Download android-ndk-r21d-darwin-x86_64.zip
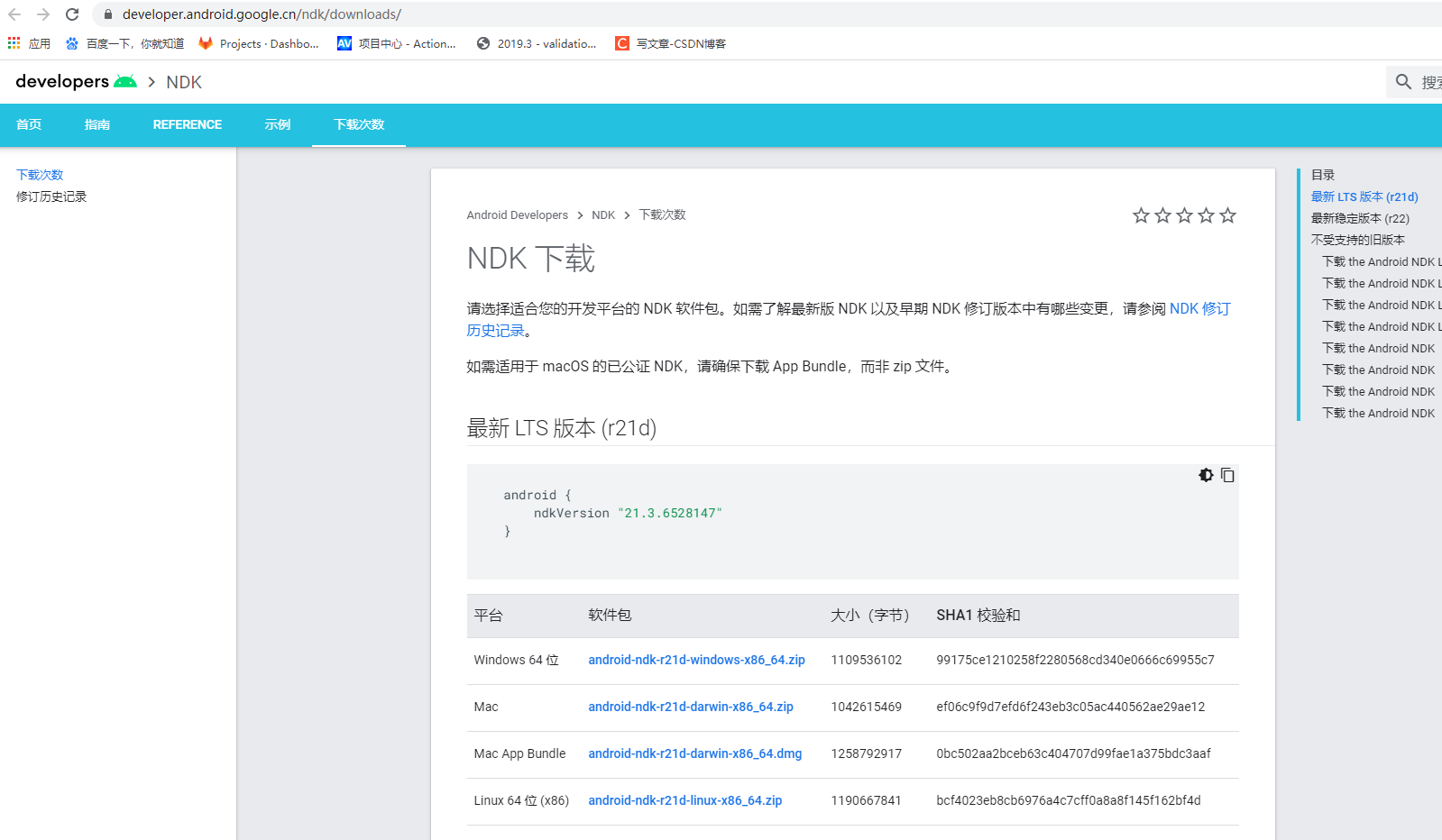The width and height of the screenshot is (1442, 840). click(x=691, y=708)
